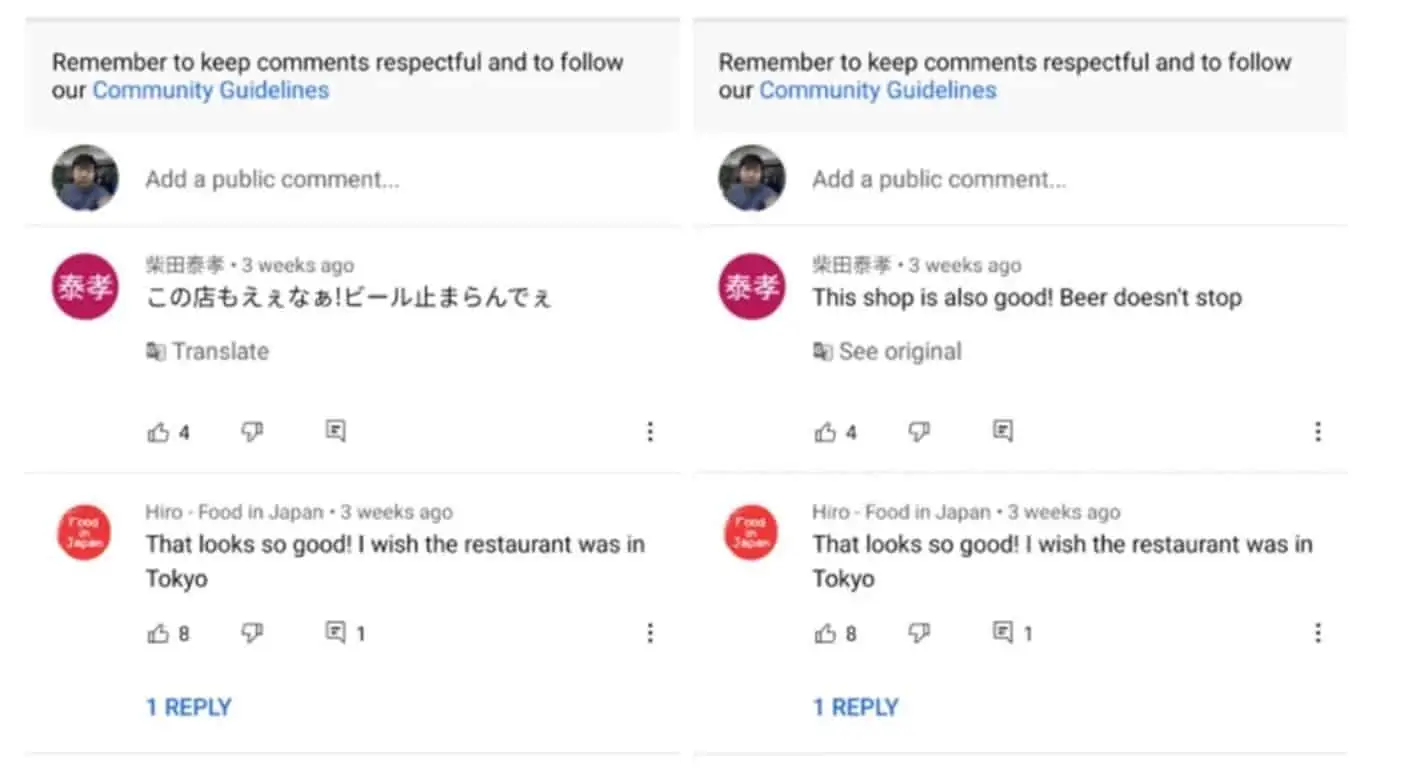The image size is (1414, 770).
Task: Open three-dot menu for the translated beer comment
Action: tap(1317, 432)
